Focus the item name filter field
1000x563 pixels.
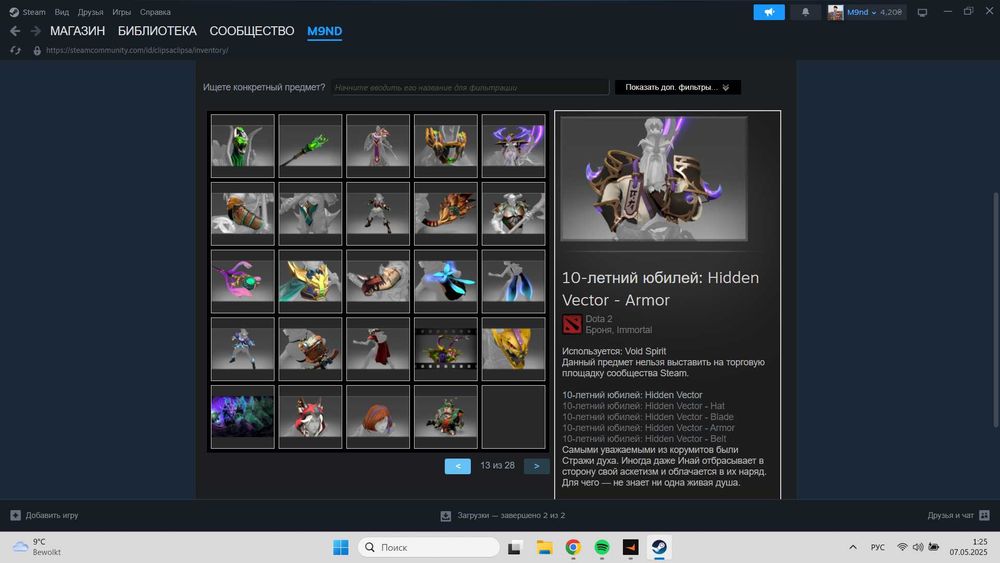pos(470,87)
